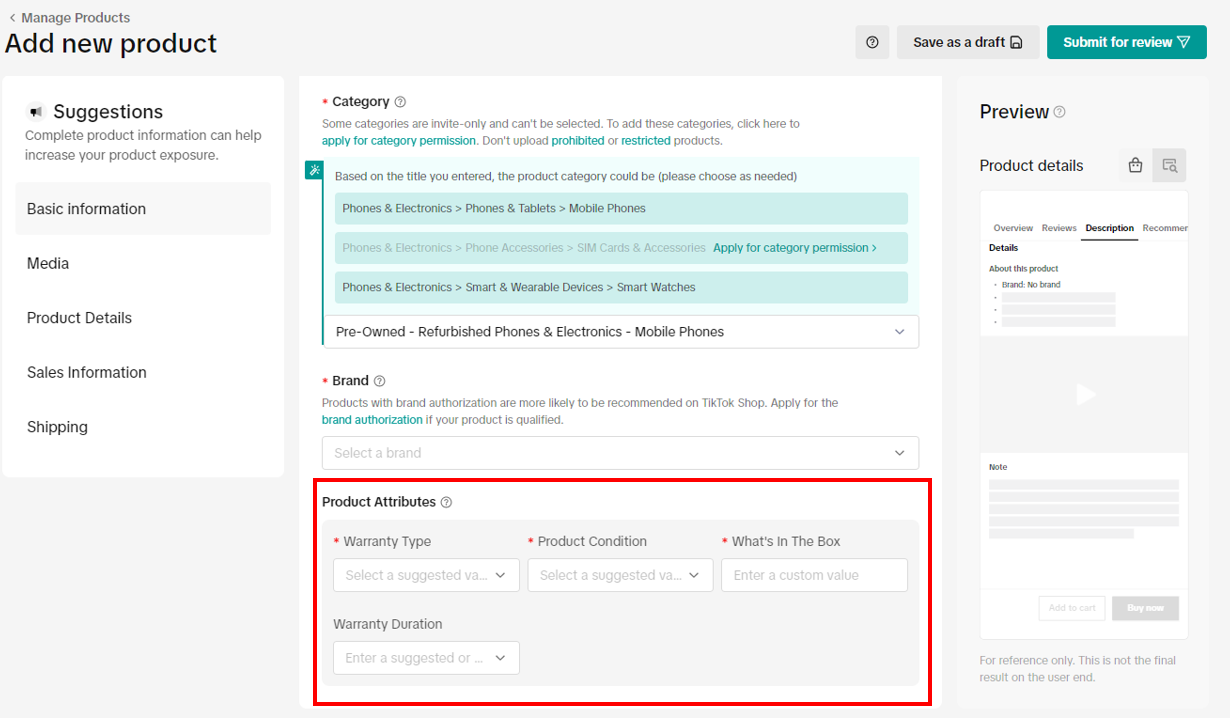
Task: Switch preview to Reviews tab
Action: (1059, 228)
